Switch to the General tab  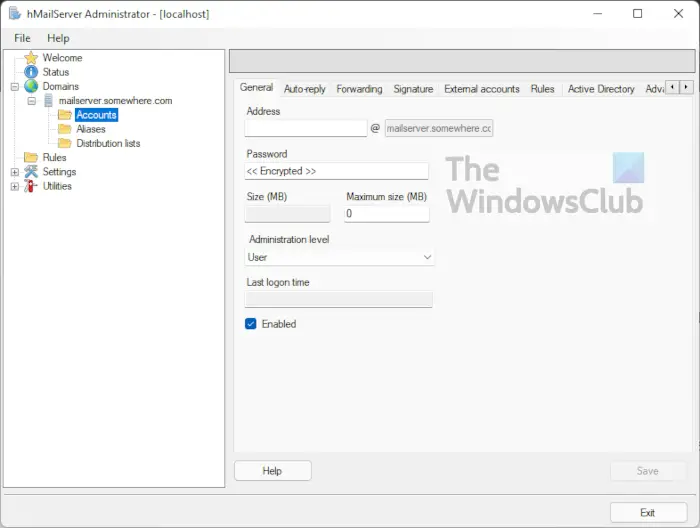coord(256,87)
